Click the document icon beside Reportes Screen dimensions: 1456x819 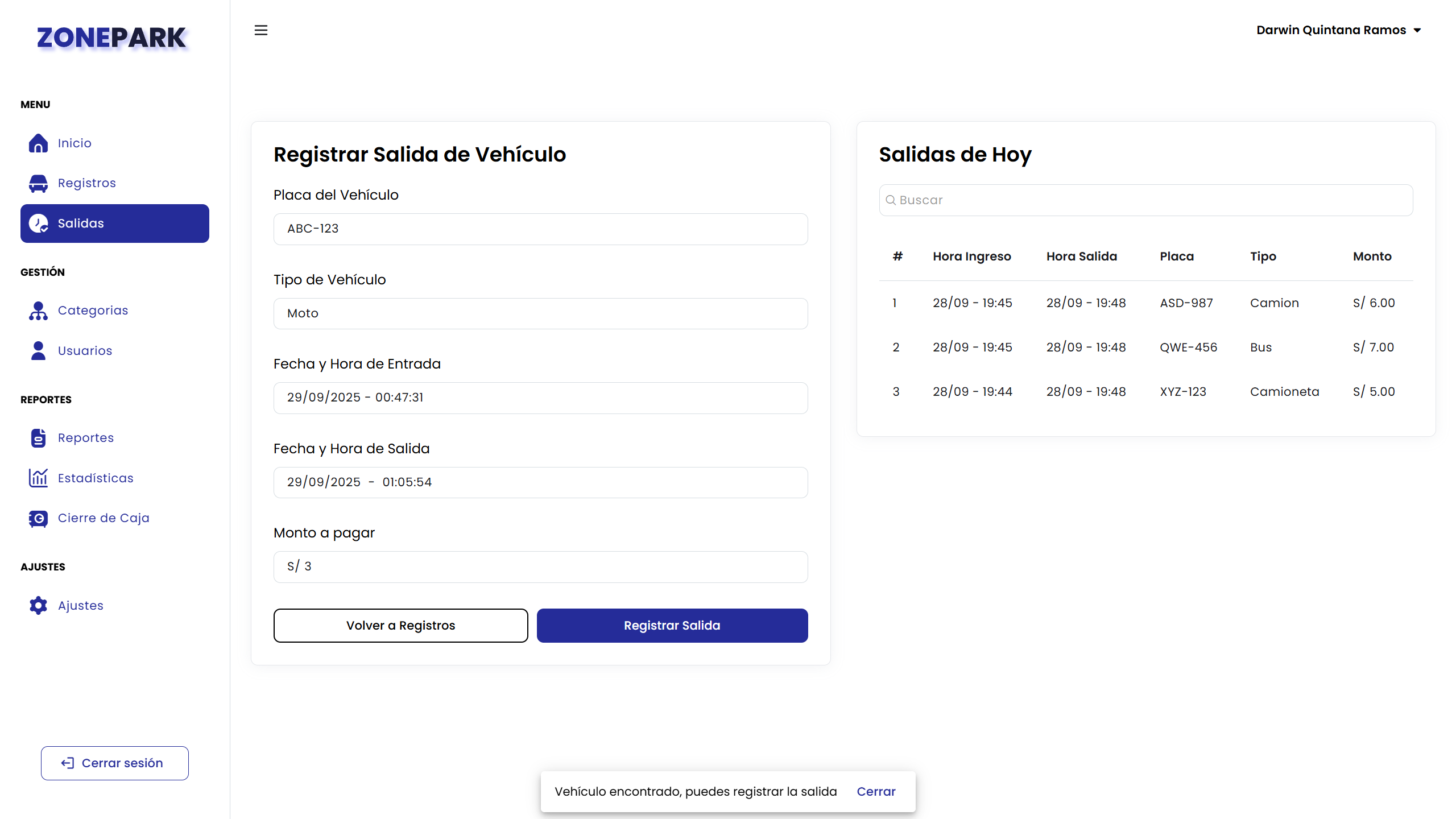tap(38, 438)
